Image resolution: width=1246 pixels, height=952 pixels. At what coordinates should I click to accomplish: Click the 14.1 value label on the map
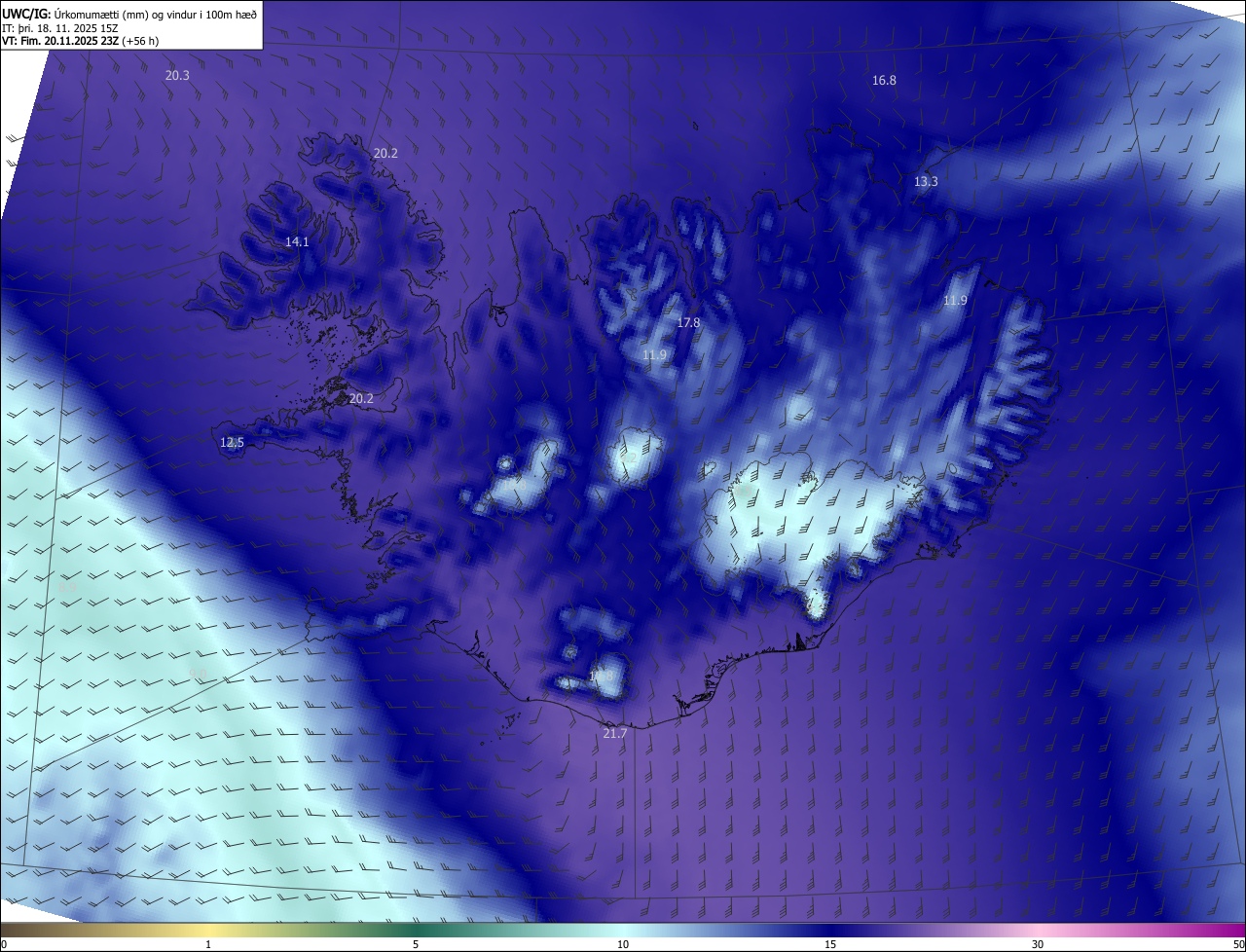pyautogui.click(x=297, y=241)
